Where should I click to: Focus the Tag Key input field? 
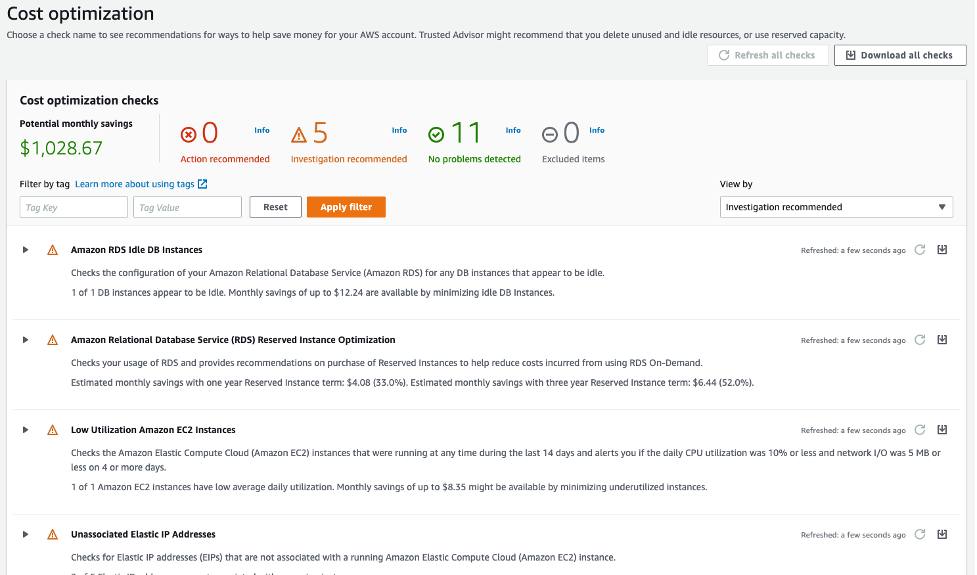tap(74, 207)
